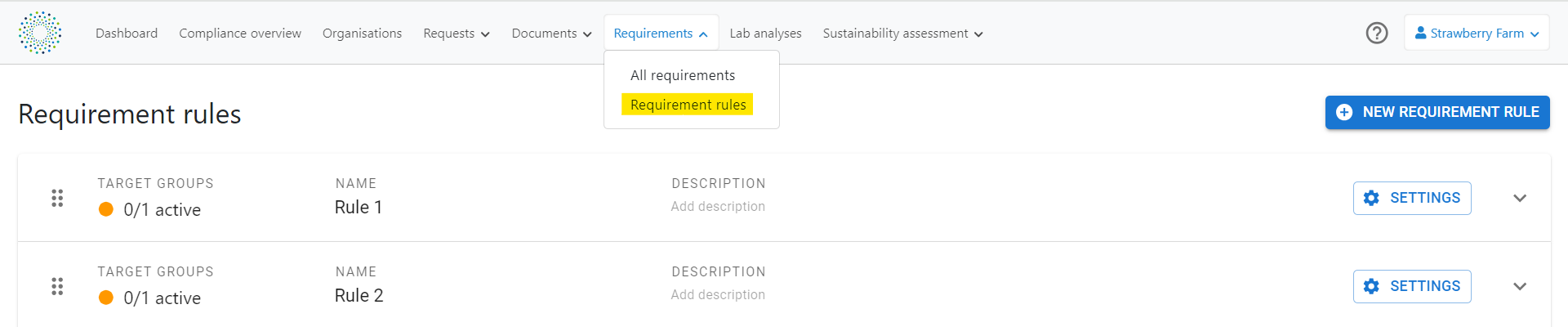
Task: Select All requirements menu entry
Action: pos(683,75)
